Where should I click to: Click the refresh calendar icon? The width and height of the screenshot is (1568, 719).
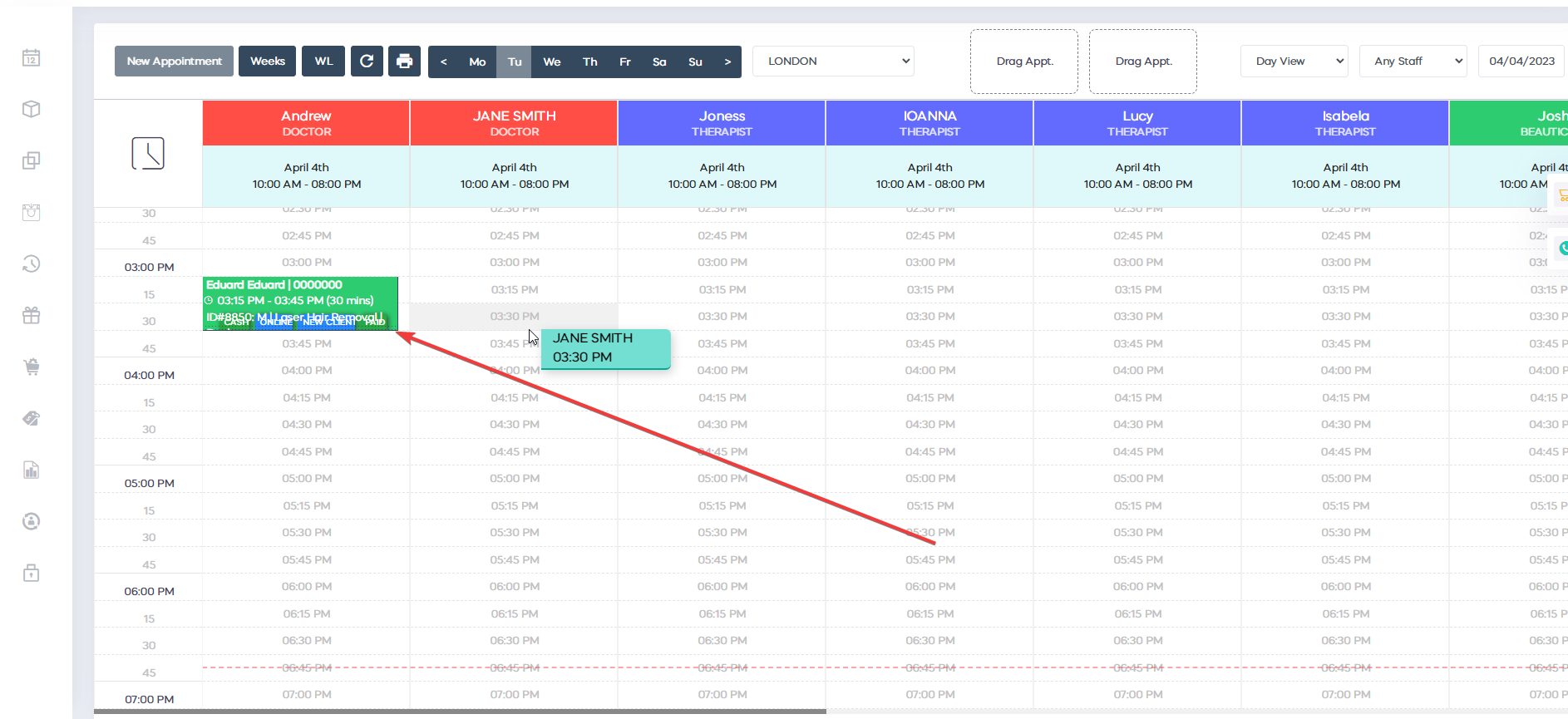tap(367, 61)
